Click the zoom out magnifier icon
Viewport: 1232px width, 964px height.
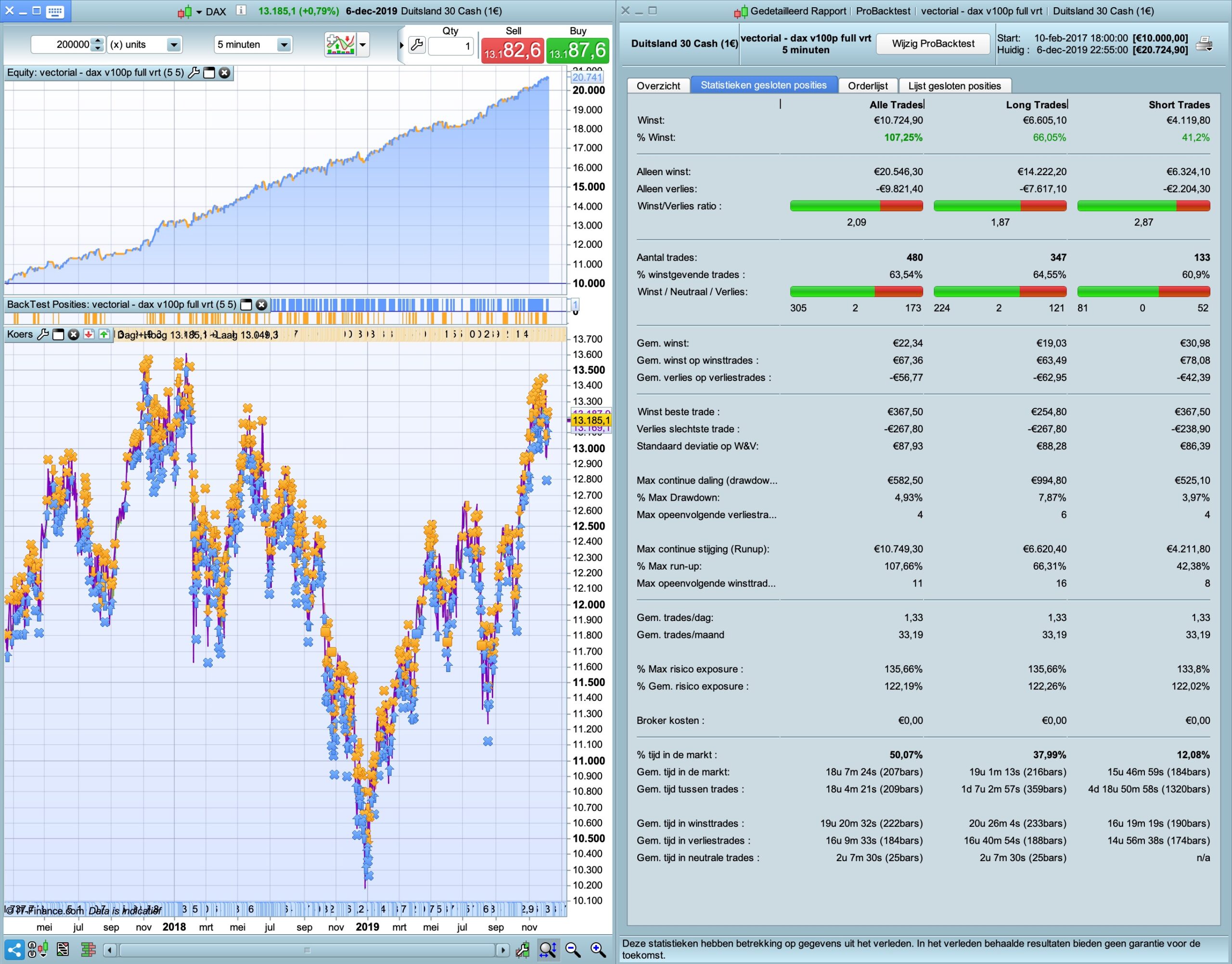573,950
